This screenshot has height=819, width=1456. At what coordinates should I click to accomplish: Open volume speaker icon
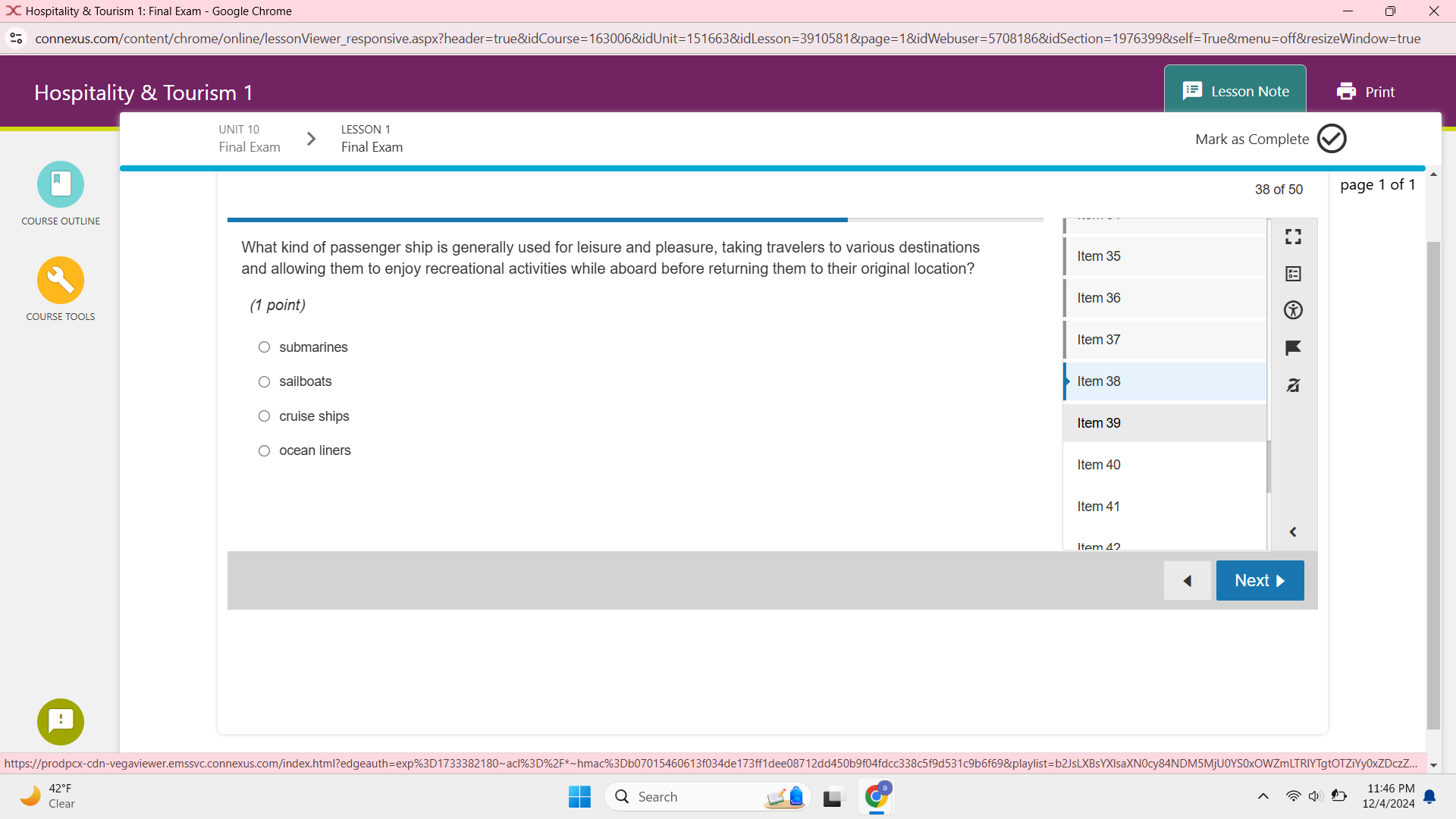(1315, 796)
